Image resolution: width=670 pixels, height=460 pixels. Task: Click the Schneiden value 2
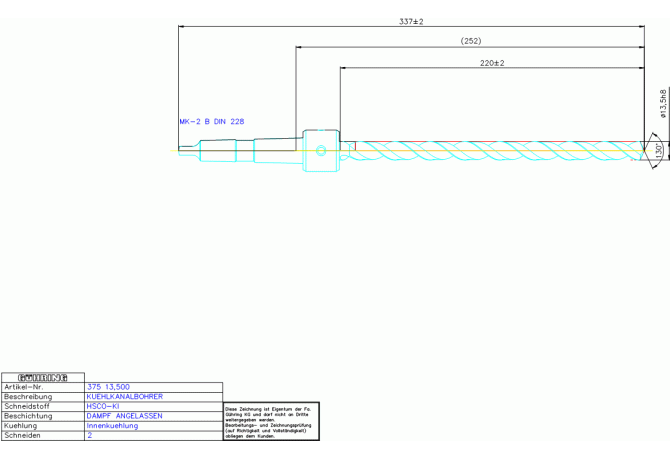(90, 436)
